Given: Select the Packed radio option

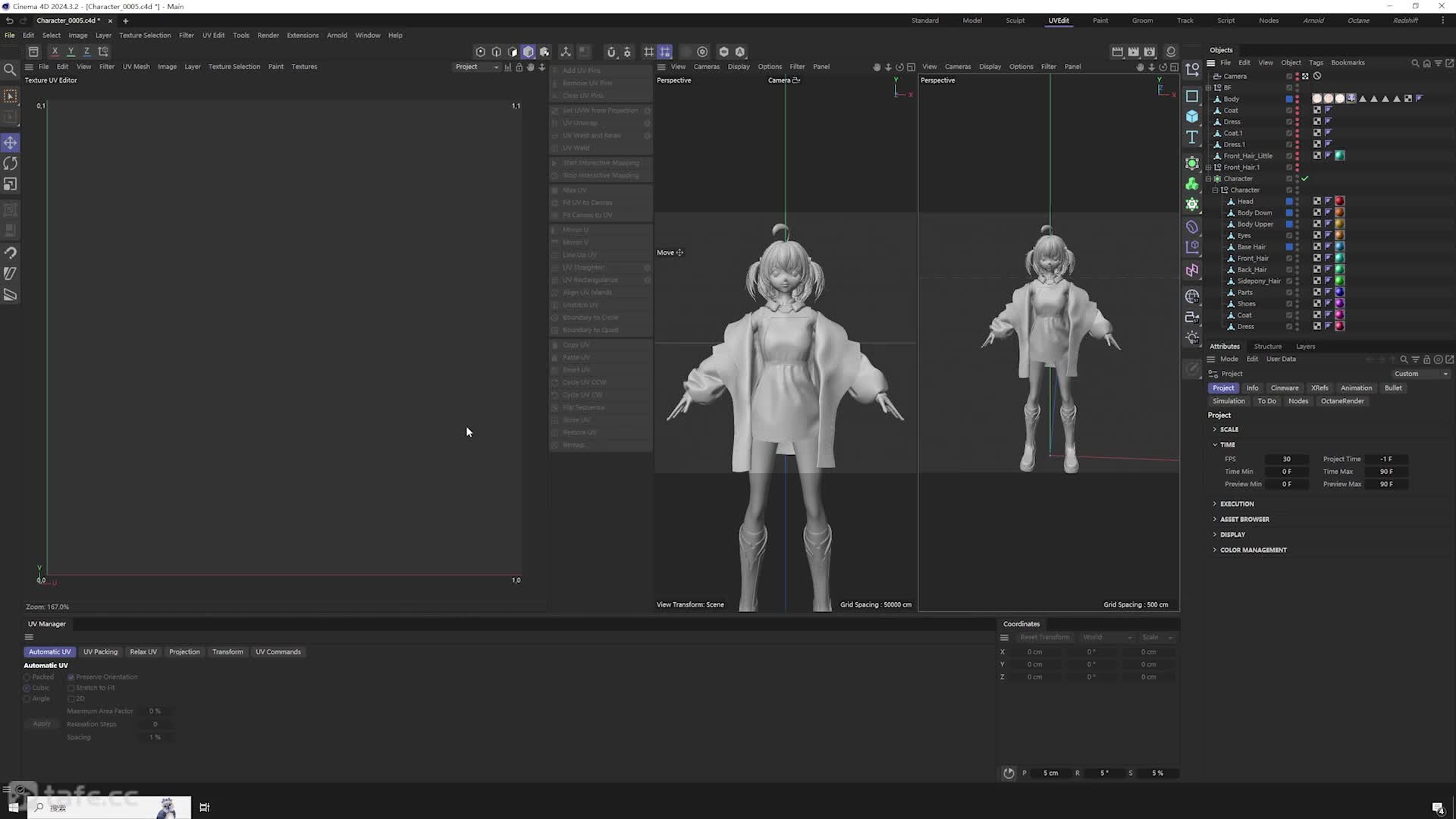Looking at the screenshot, I should [27, 677].
